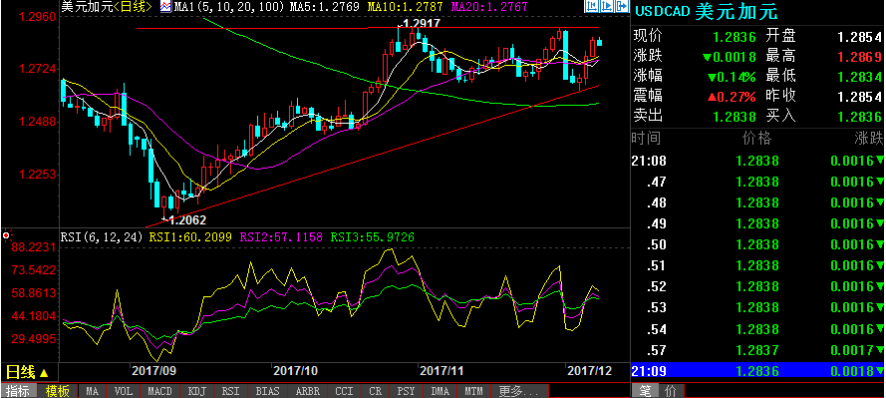Click the RSI(6,12,24) parameter label
Screen dimensions: 886x398
[102, 237]
